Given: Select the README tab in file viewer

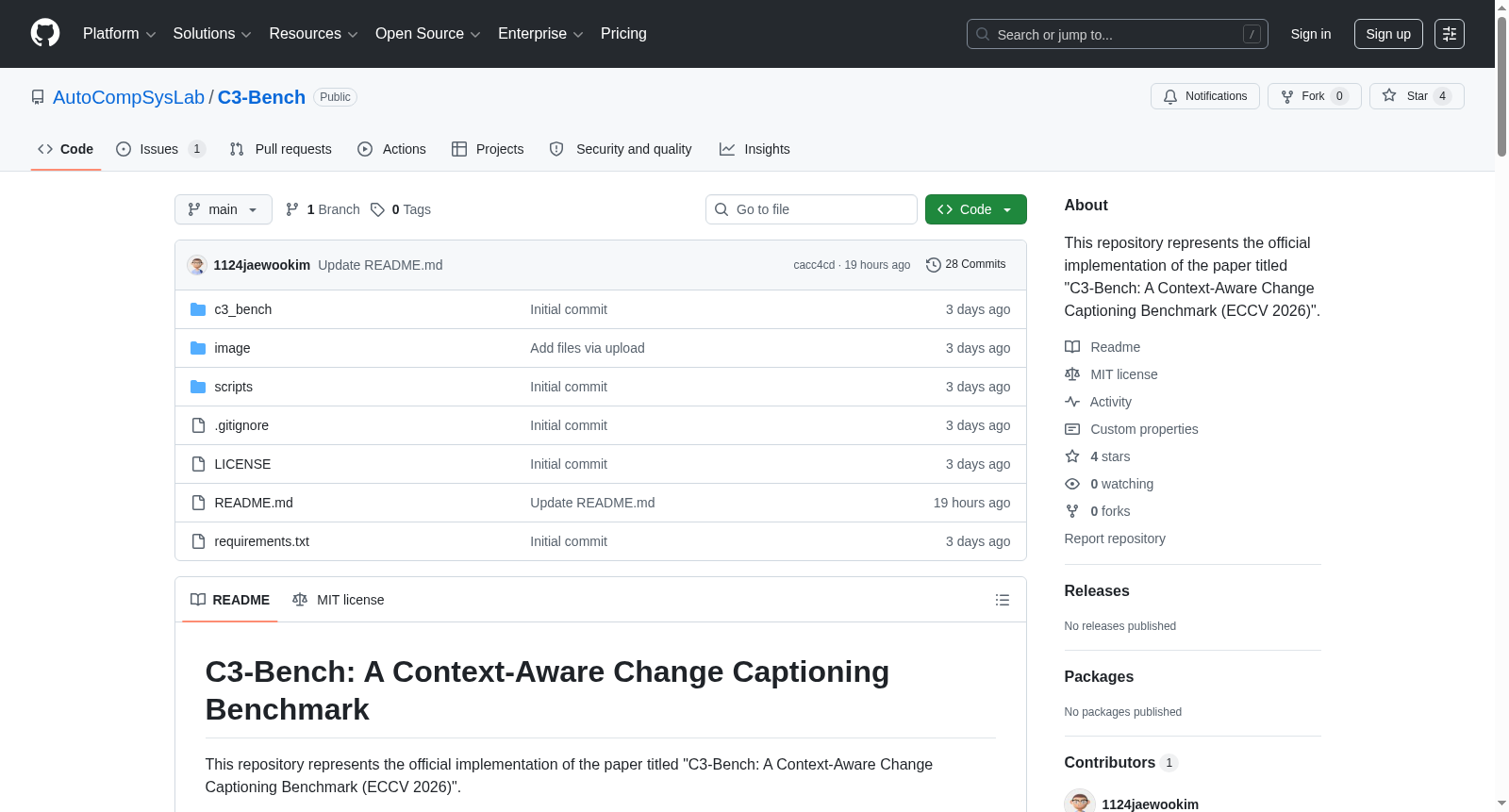Looking at the screenshot, I should click(230, 600).
